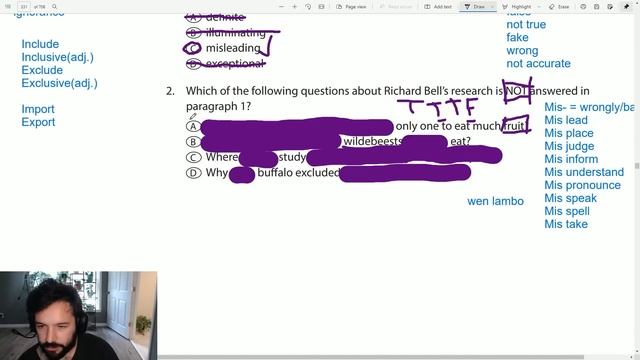640x360 pixels.
Task: Click the circled letter B of question 2
Action: (193, 142)
